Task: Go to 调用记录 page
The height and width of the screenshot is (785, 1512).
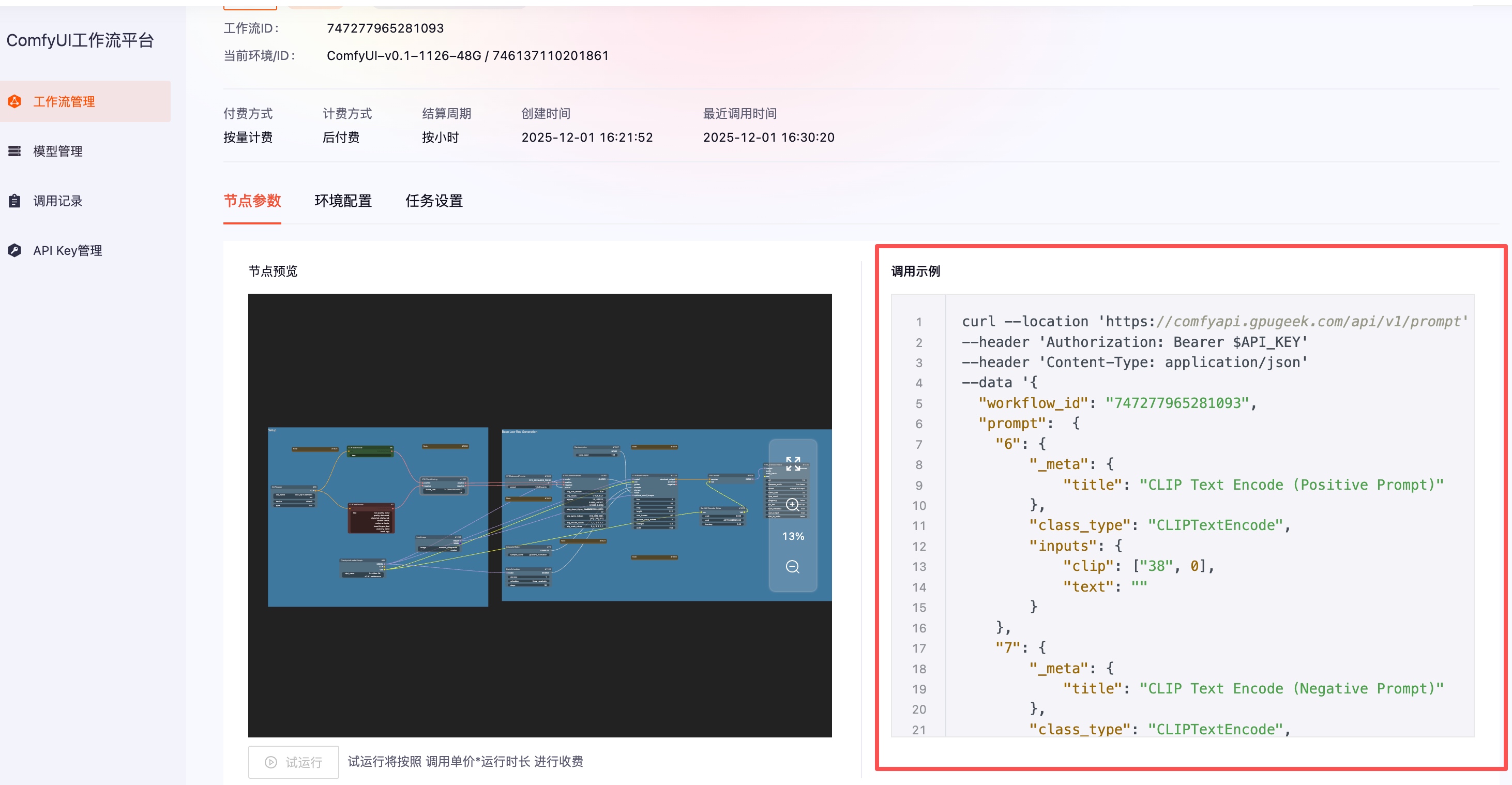Action: click(x=57, y=201)
